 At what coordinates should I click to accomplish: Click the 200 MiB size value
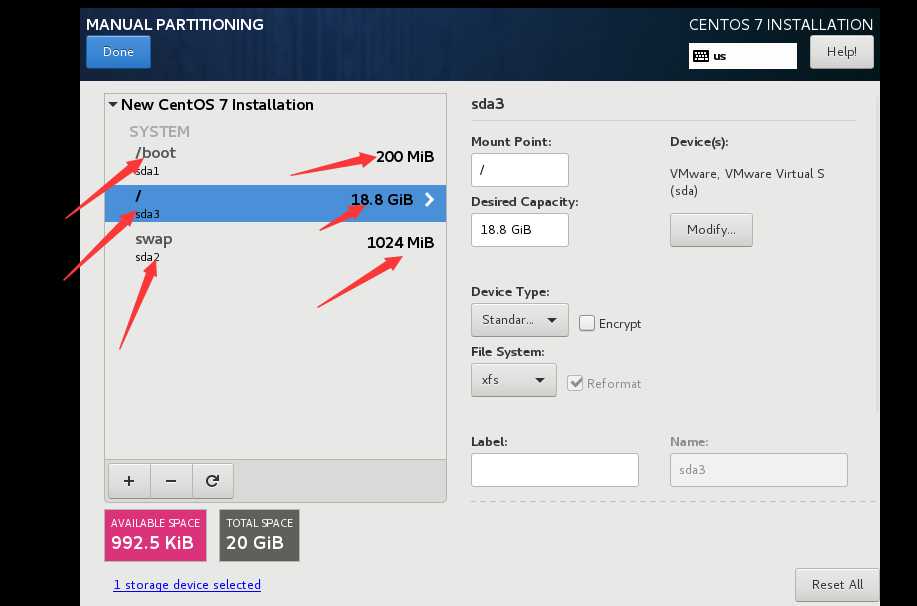pos(405,157)
